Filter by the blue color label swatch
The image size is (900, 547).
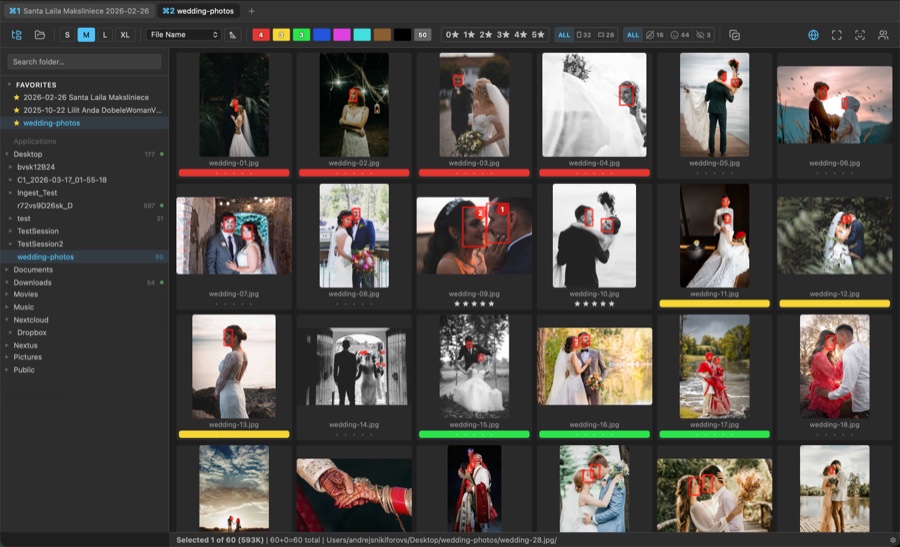tap(321, 35)
